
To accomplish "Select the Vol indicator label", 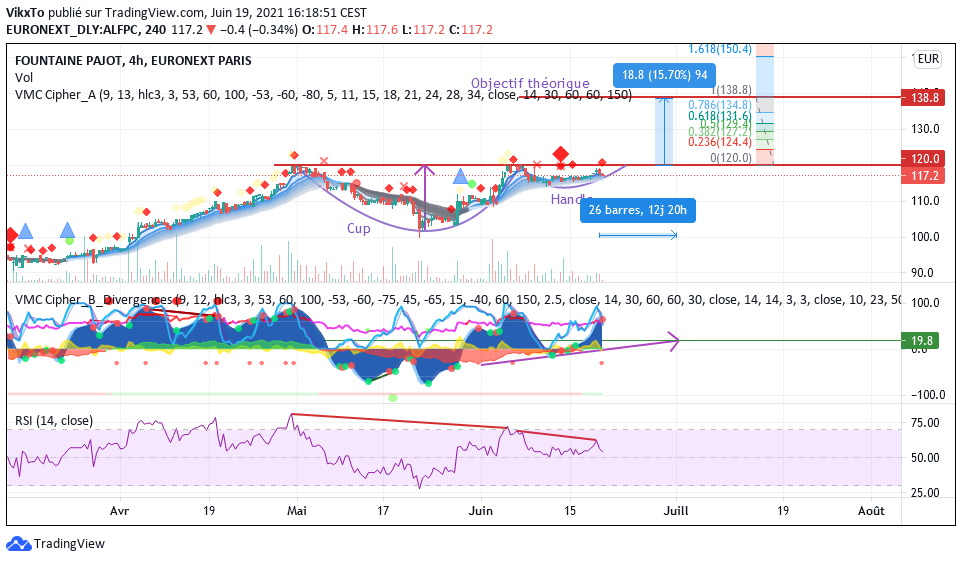I will click(x=23, y=77).
